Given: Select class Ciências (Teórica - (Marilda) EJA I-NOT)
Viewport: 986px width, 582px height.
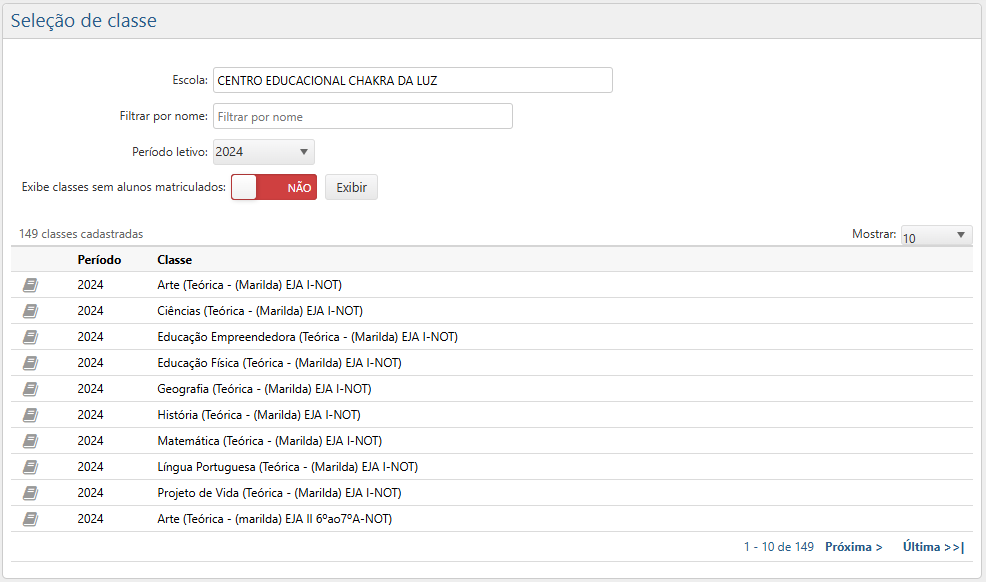Looking at the screenshot, I should 260,310.
